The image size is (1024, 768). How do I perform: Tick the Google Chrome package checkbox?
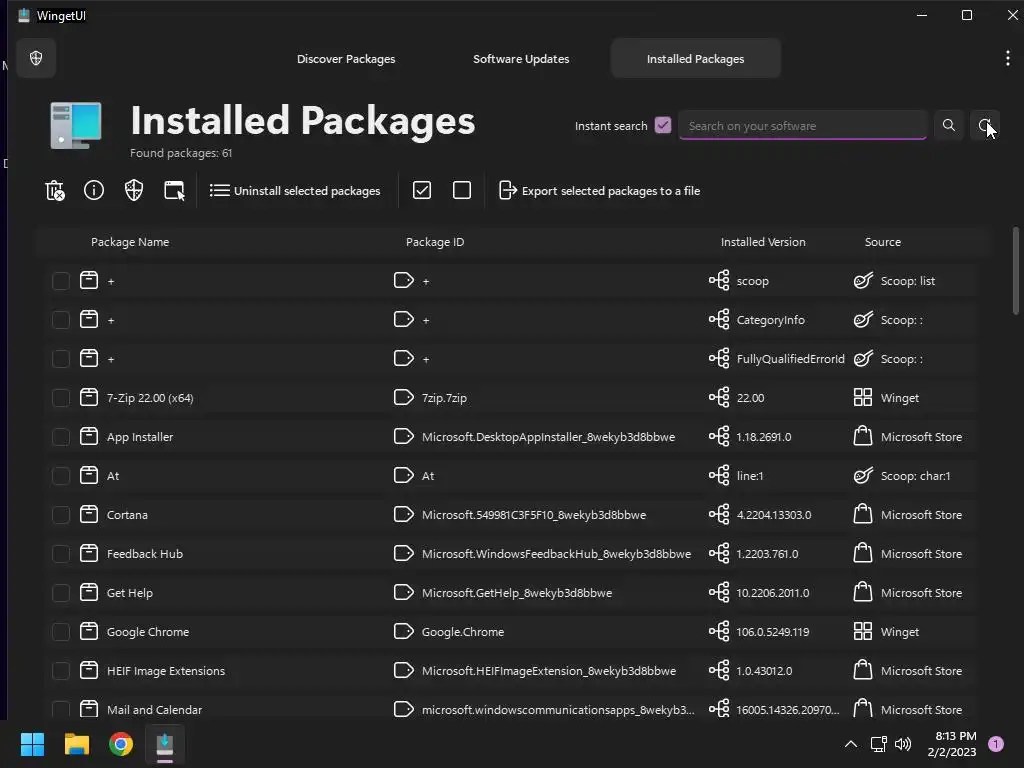click(x=61, y=632)
